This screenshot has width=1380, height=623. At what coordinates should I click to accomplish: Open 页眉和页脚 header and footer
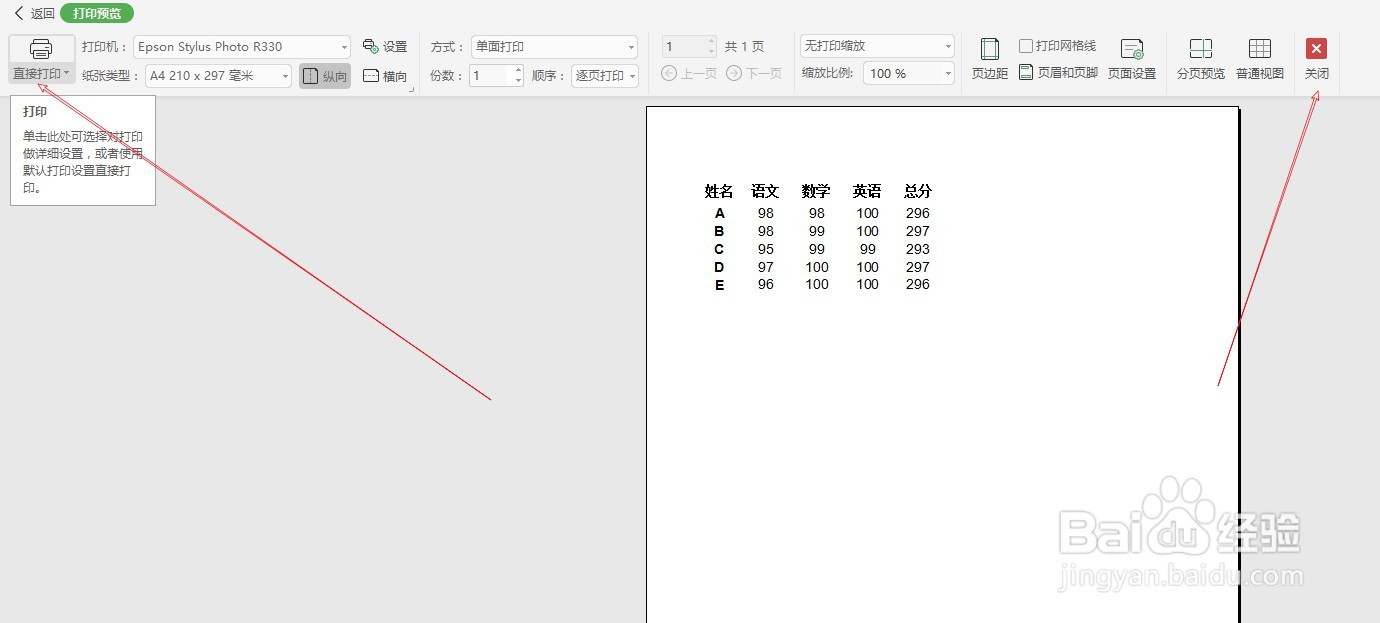click(1058, 73)
